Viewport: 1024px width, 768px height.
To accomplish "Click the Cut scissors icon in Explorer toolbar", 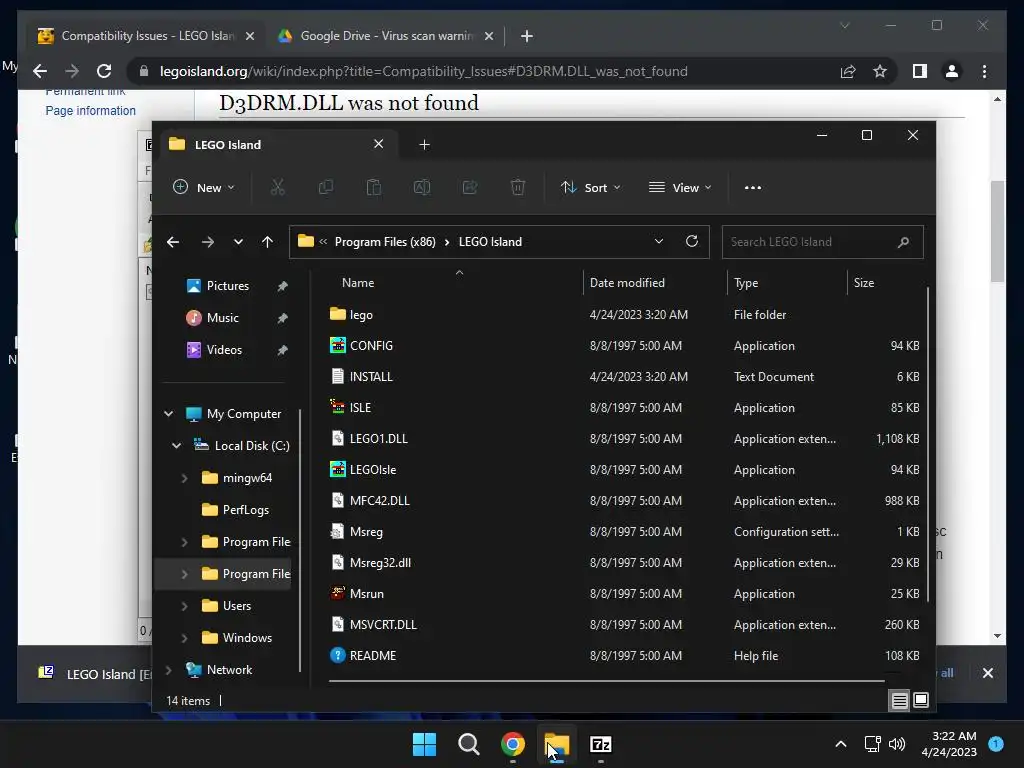I will (278, 187).
